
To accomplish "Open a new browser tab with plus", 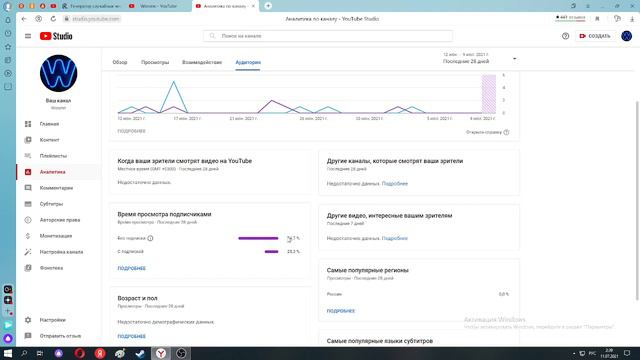I will pyautogui.click(x=268, y=6).
